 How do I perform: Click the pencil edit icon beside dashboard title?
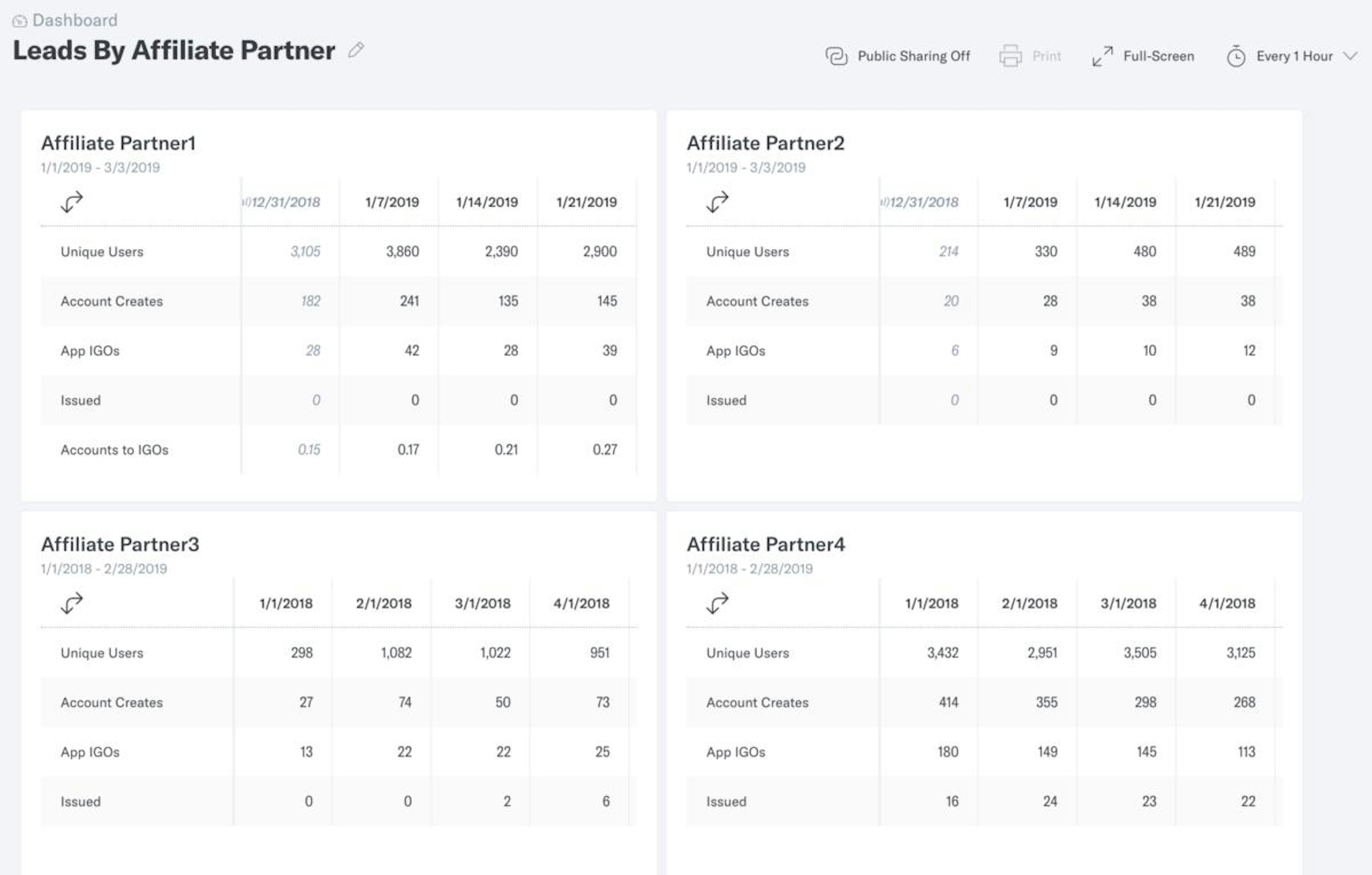tap(356, 50)
